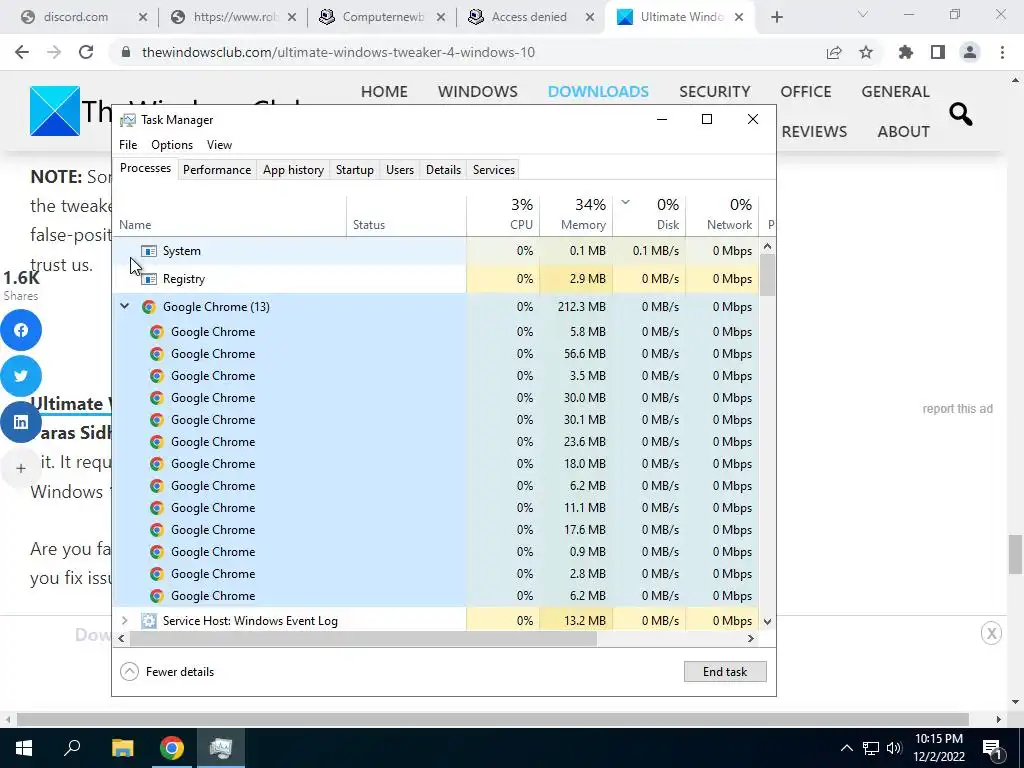Screen dimensions: 1024x768
Task: Open the File menu in Task Manager
Action: 128,145
